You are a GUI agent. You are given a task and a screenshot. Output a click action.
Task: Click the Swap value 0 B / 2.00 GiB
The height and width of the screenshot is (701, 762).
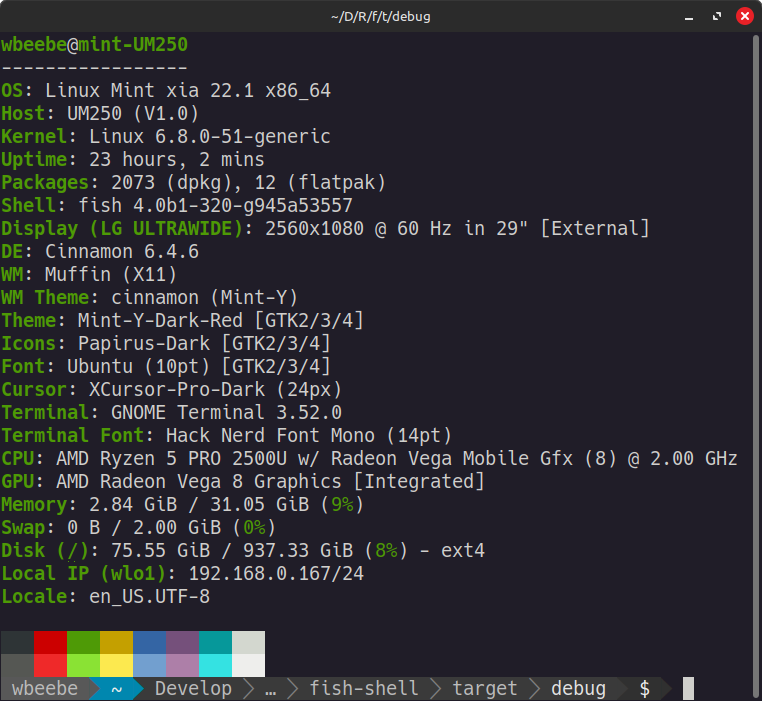144,527
